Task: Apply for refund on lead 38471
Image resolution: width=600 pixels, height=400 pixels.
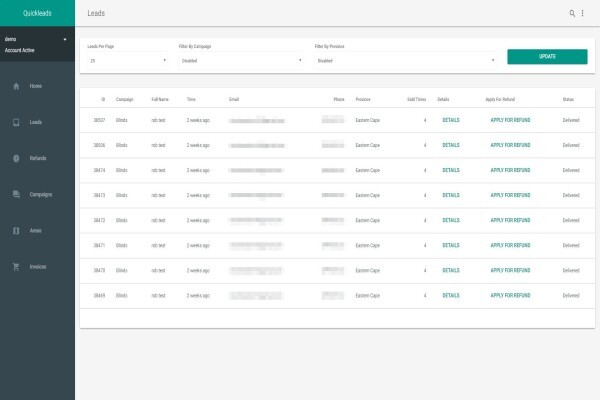Action: (x=510, y=245)
